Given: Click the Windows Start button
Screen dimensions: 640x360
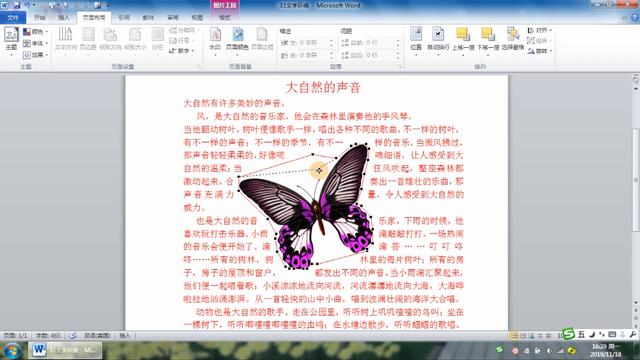Looking at the screenshot, I should click(x=12, y=350).
